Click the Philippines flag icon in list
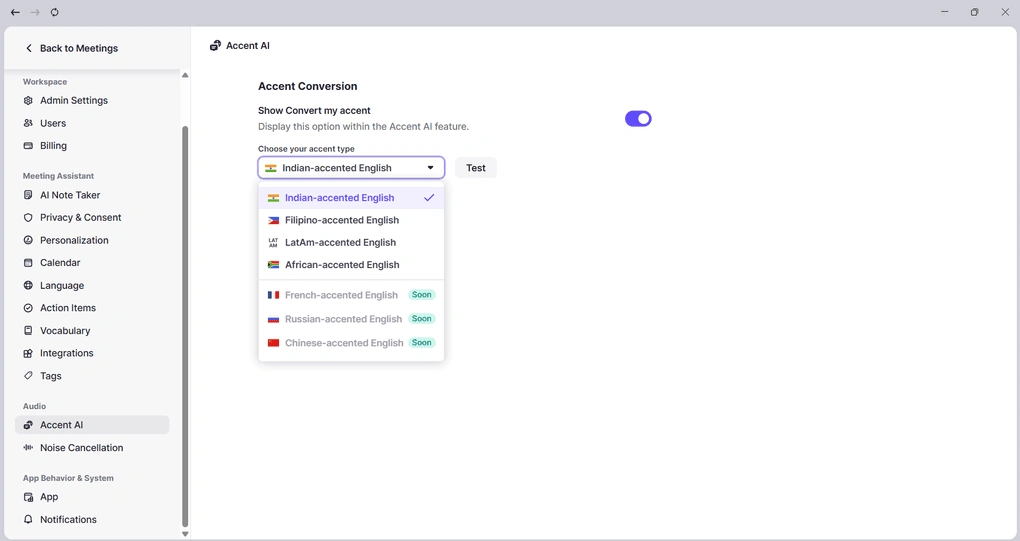1020x541 pixels. coord(273,220)
